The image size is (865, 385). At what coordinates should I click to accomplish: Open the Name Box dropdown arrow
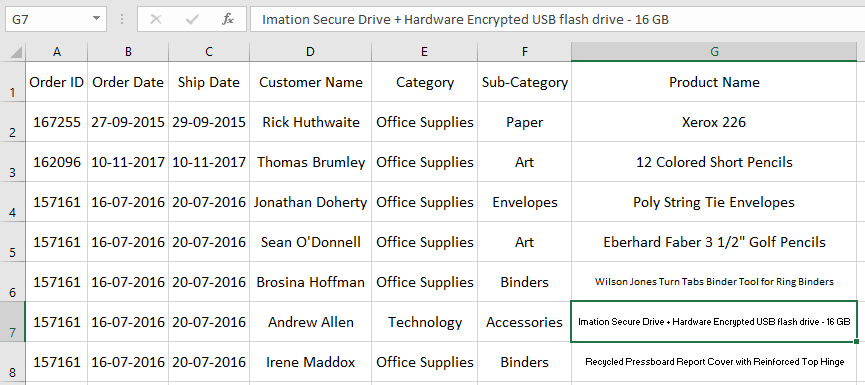pyautogui.click(x=97, y=19)
